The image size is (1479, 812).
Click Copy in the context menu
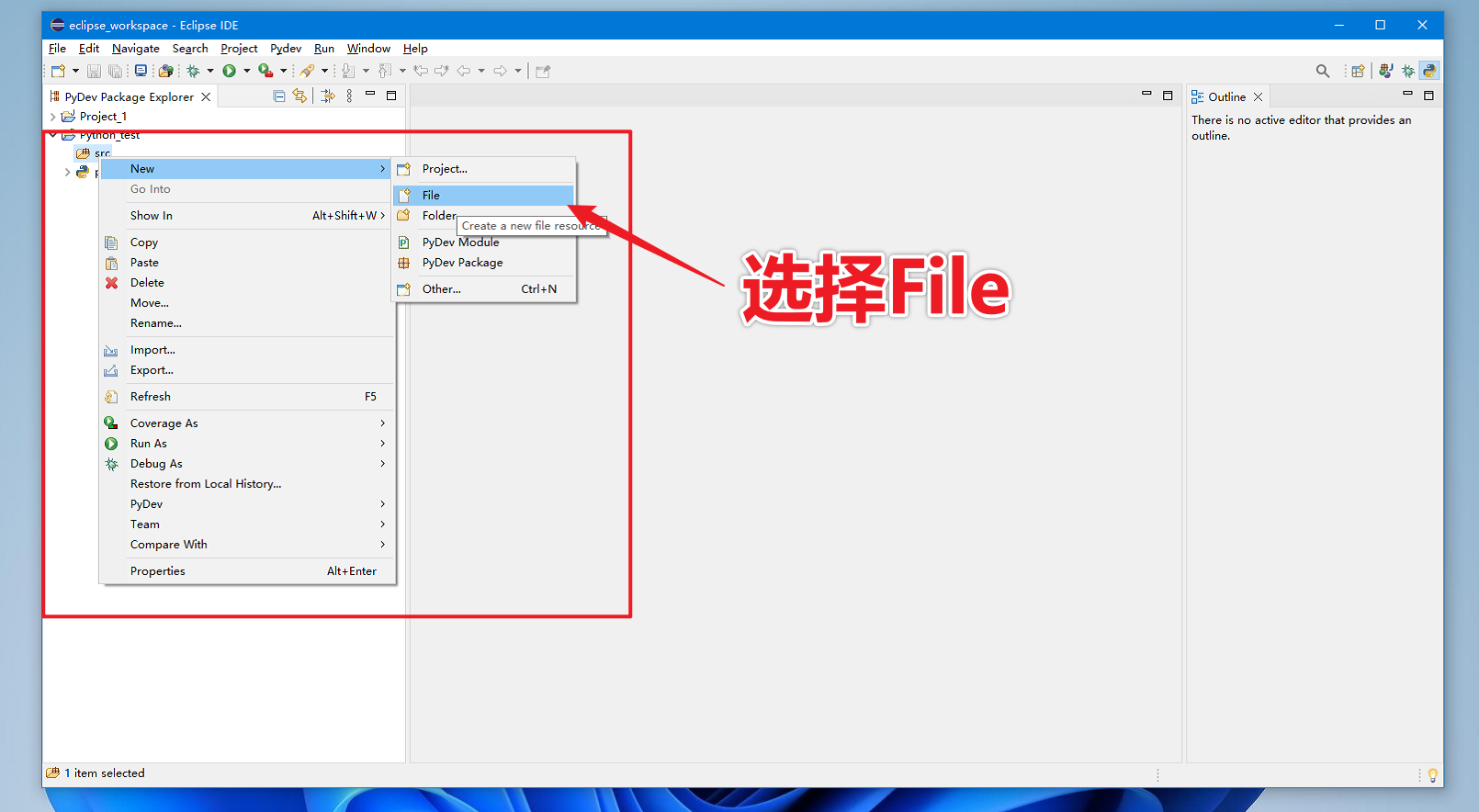(x=247, y=242)
